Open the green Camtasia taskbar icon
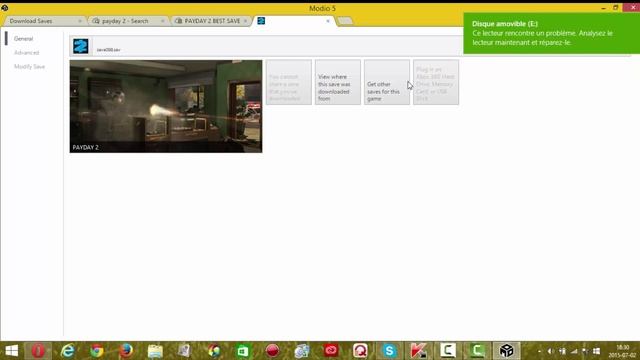The width and height of the screenshot is (640, 360). [x=477, y=351]
